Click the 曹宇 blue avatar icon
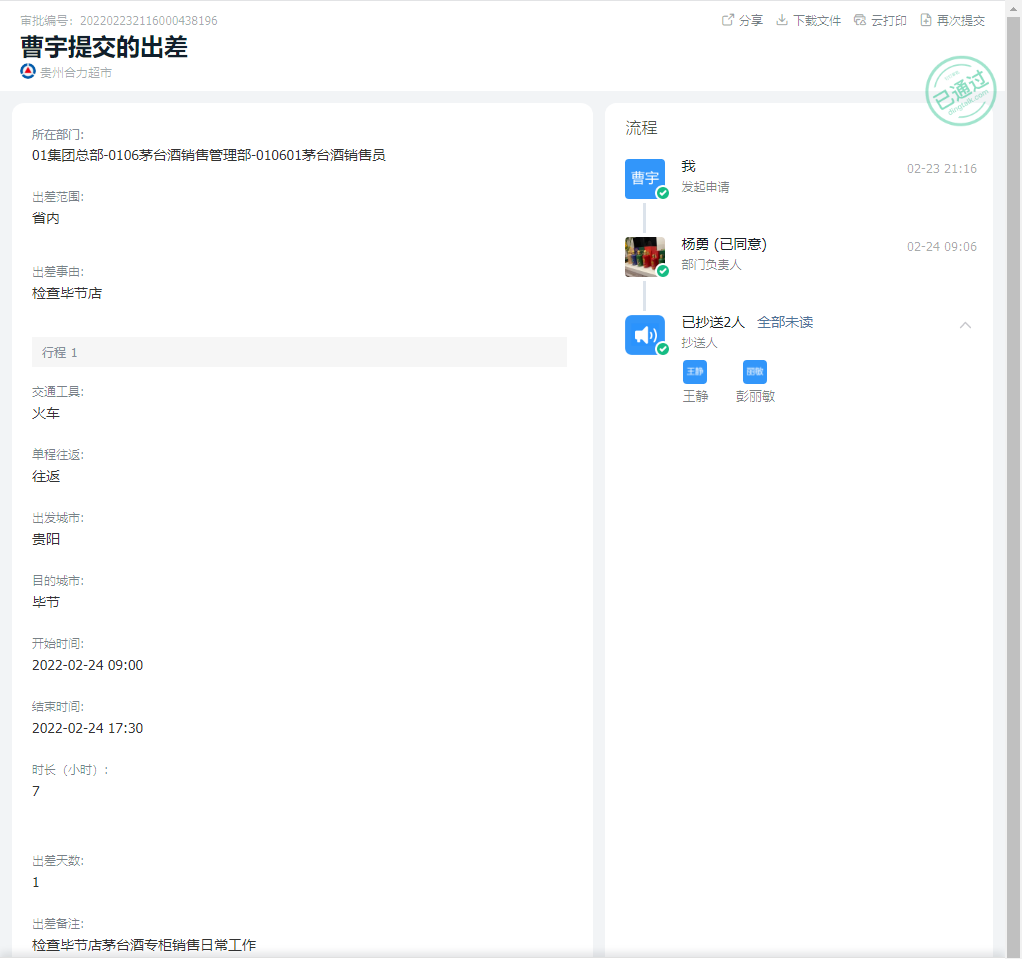 tap(645, 178)
